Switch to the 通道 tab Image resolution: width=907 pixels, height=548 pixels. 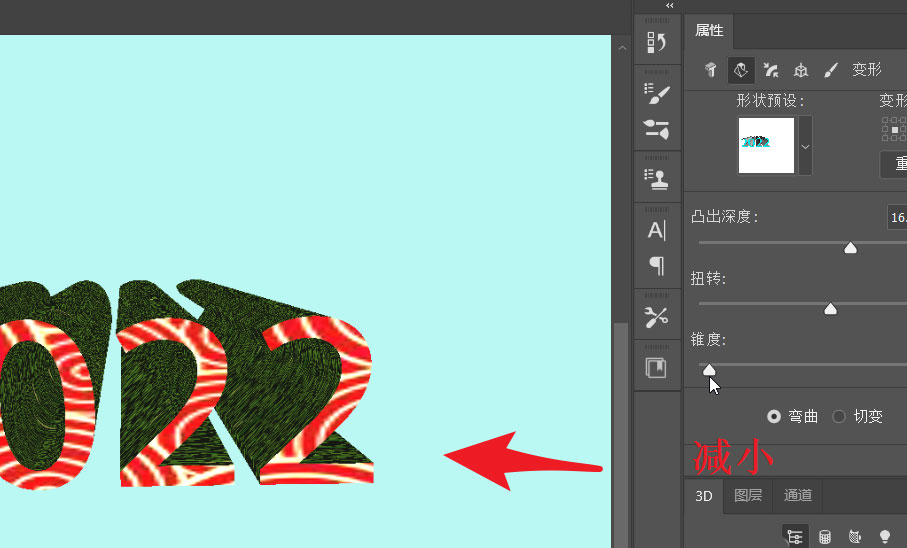pyautogui.click(x=798, y=495)
